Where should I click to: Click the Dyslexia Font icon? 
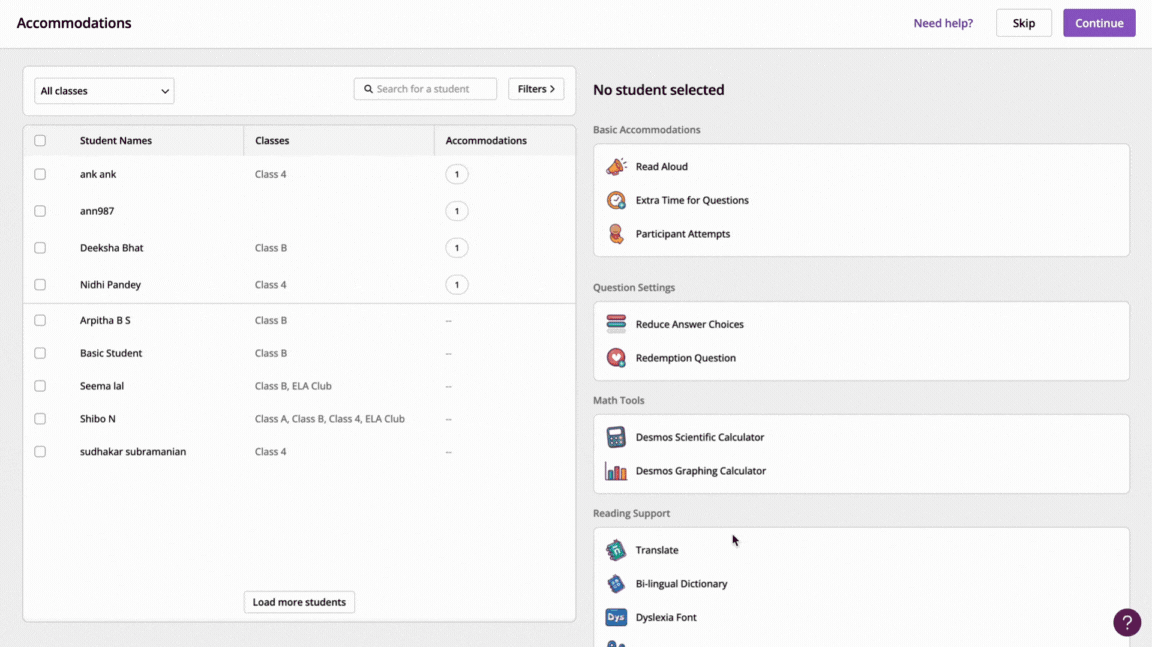coord(616,618)
